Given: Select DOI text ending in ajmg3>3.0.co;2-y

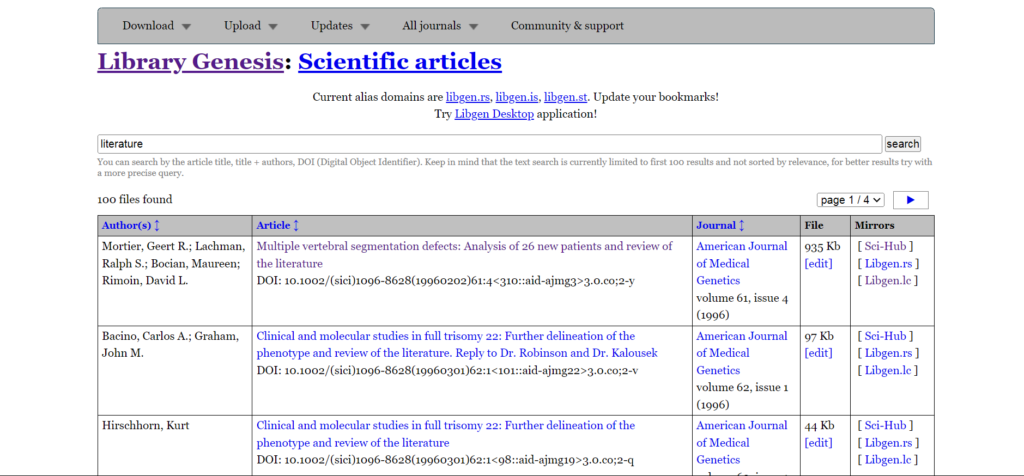Looking at the screenshot, I should pos(445,281).
